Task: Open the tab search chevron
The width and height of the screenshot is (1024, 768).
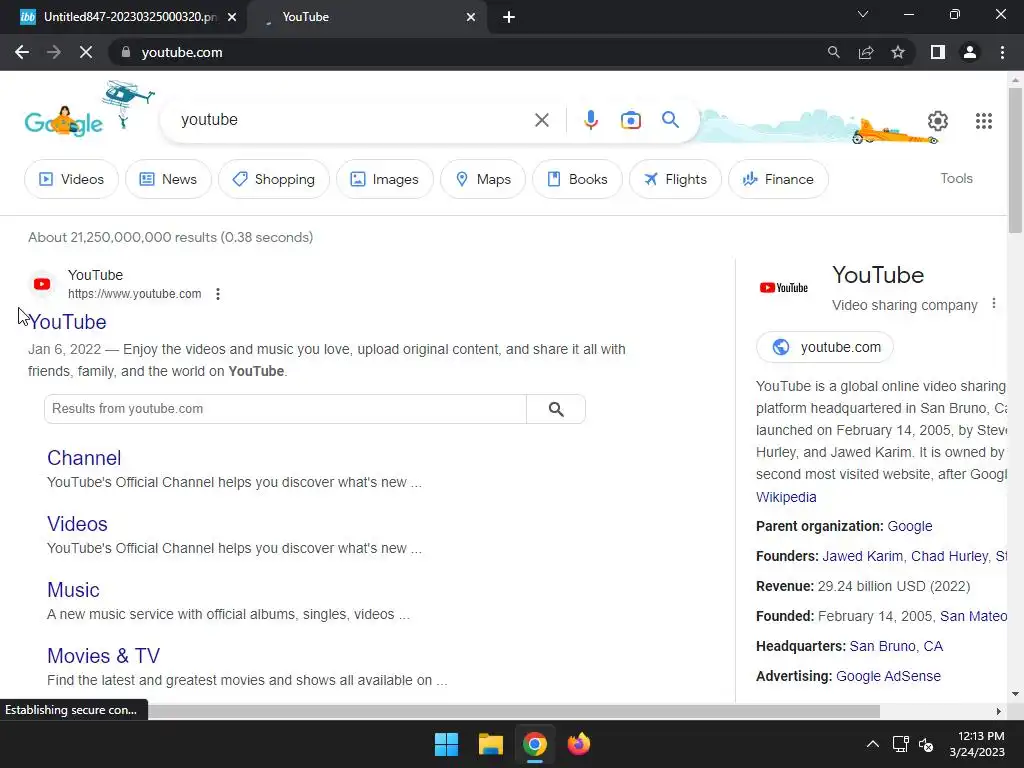Action: point(863,14)
